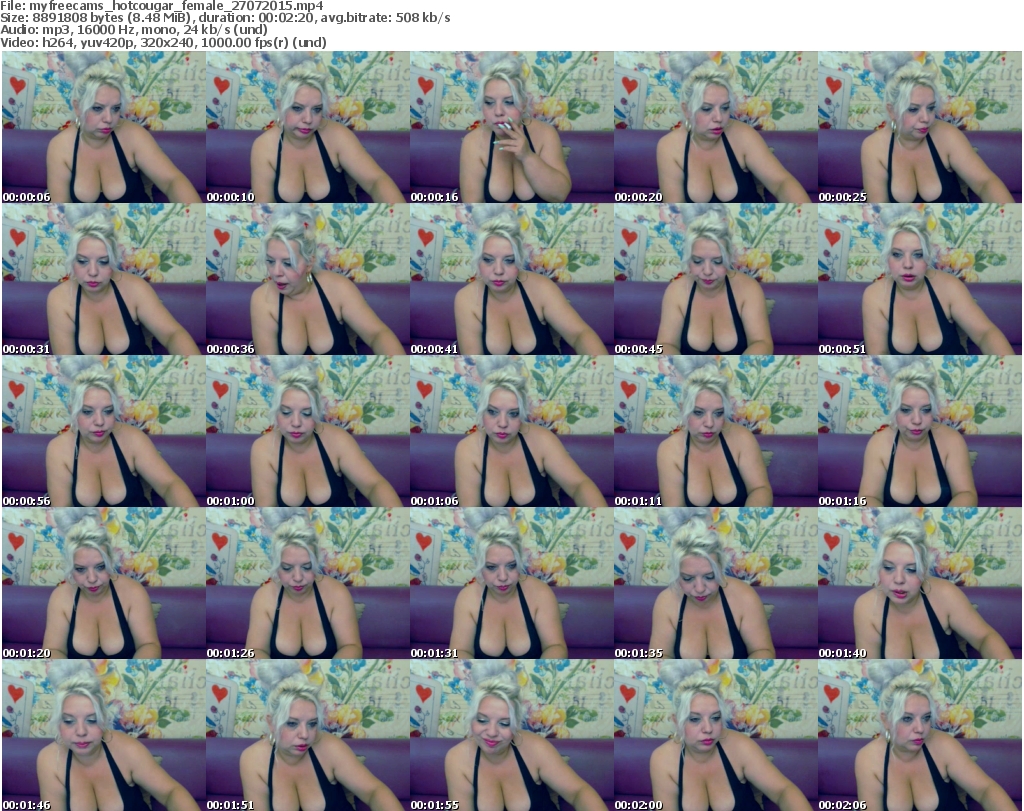Select the thumbnail frame stamped 00:00:41
This screenshot has height=811, width=1024.
(x=511, y=279)
